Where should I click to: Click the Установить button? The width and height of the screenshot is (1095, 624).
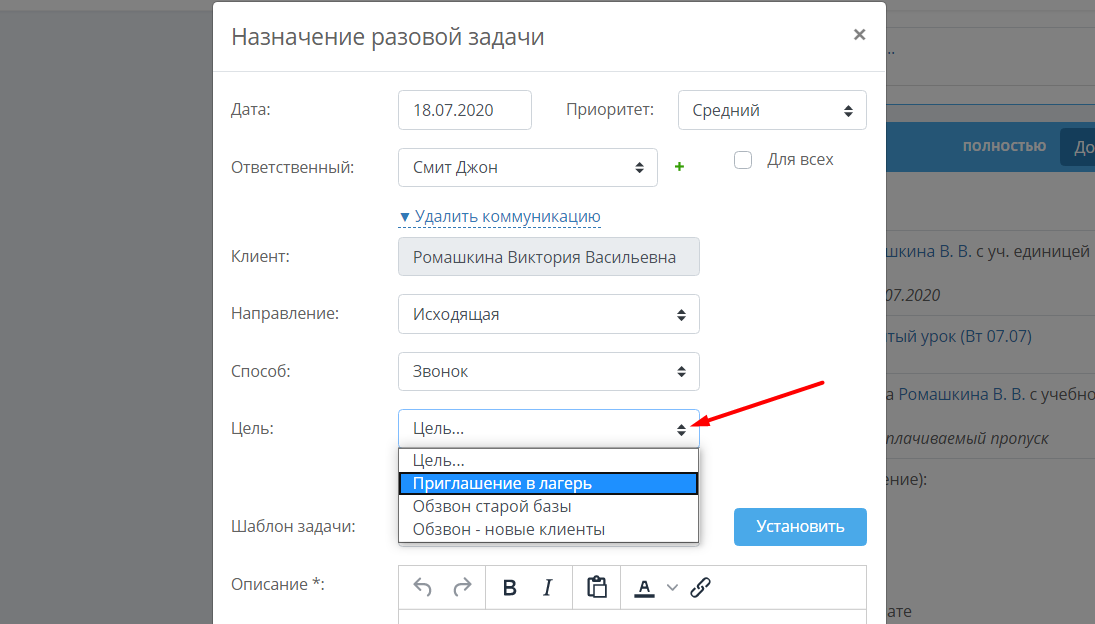[800, 526]
